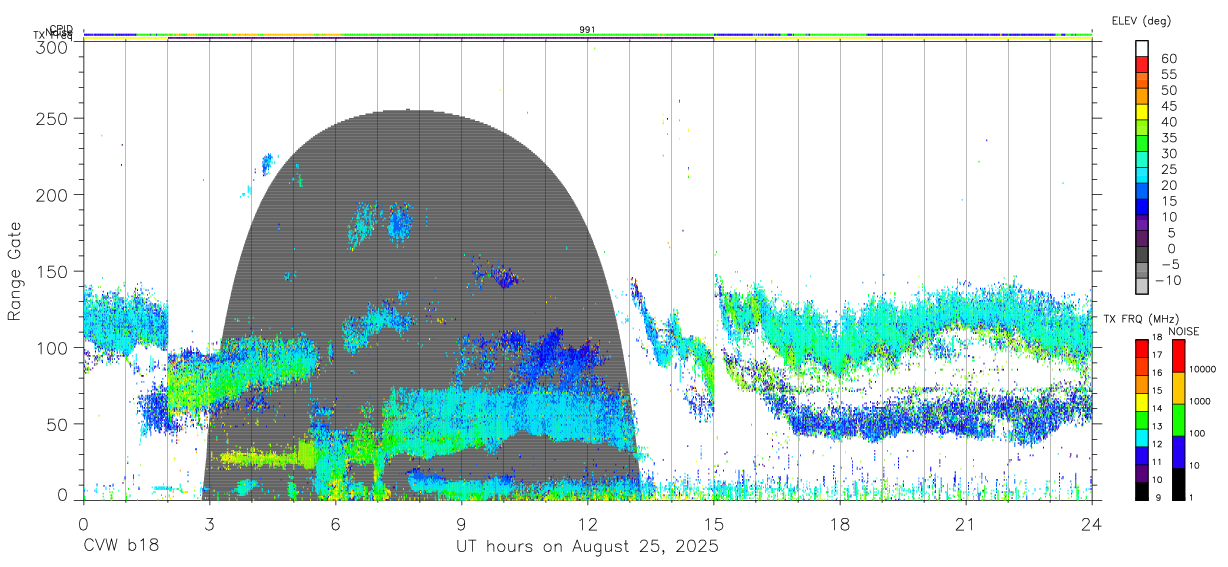
Task: Select the black swatch in TX FRQ color bar
Action: 1142,489
